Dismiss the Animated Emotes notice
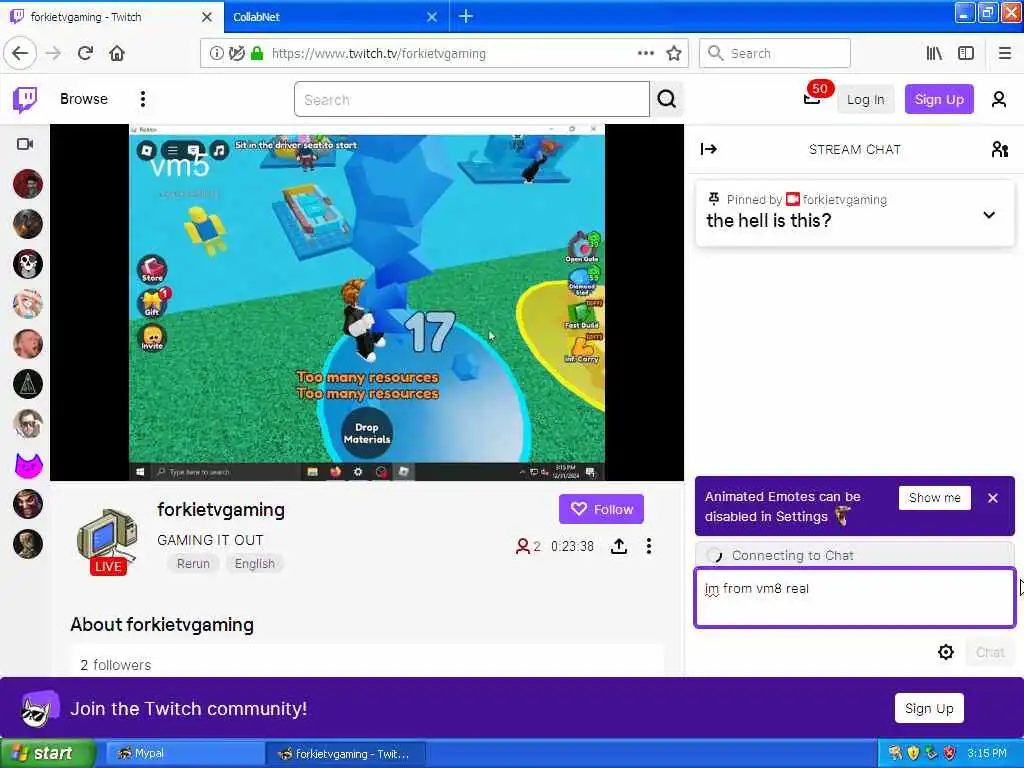 (993, 498)
